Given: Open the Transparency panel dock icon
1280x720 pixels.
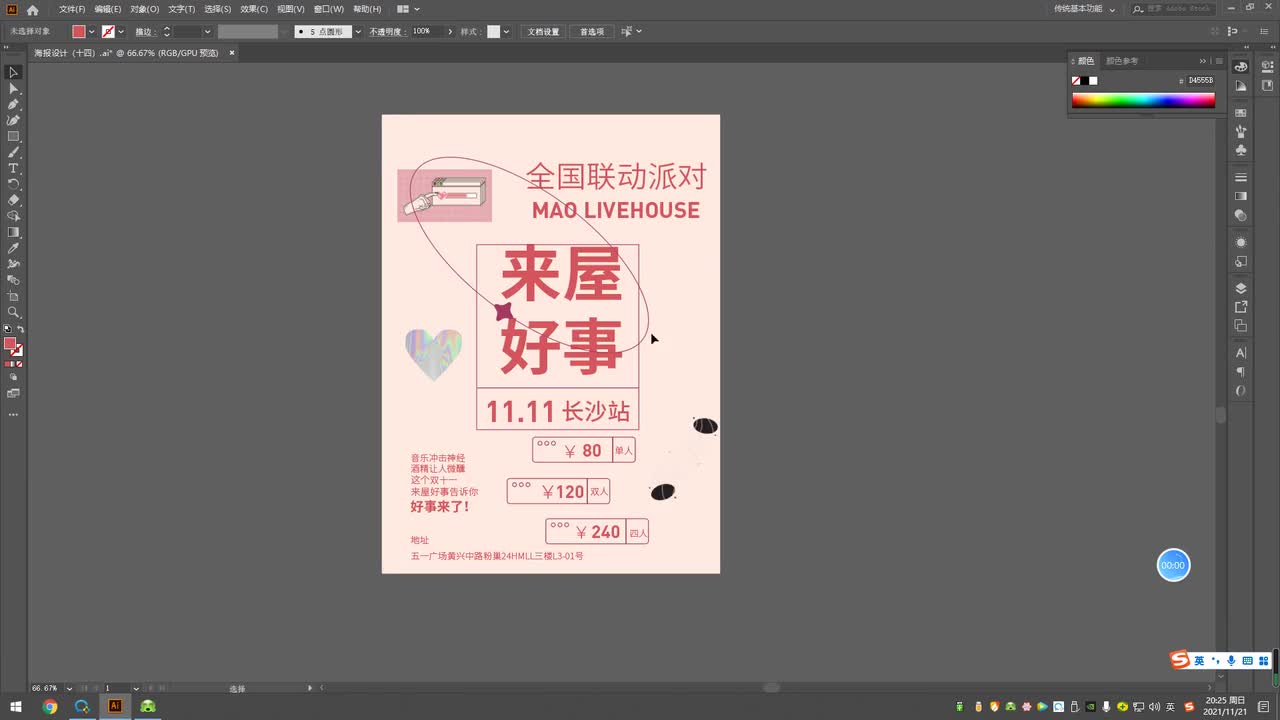Looking at the screenshot, I should (1241, 215).
